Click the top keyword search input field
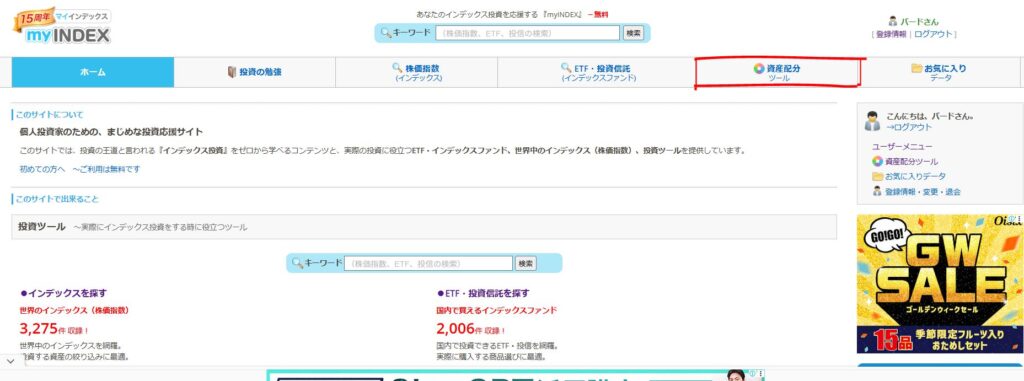This screenshot has height=381, width=1024. pos(528,33)
